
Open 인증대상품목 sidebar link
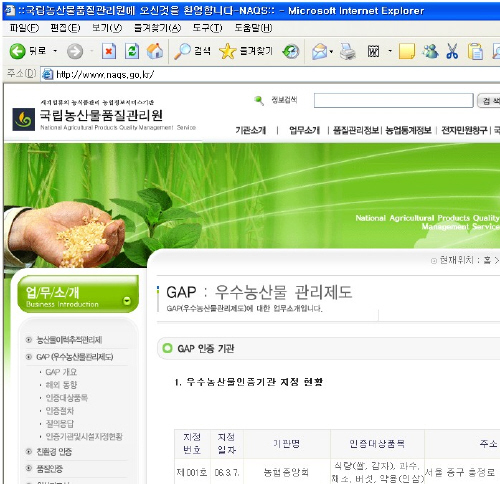click(67, 398)
